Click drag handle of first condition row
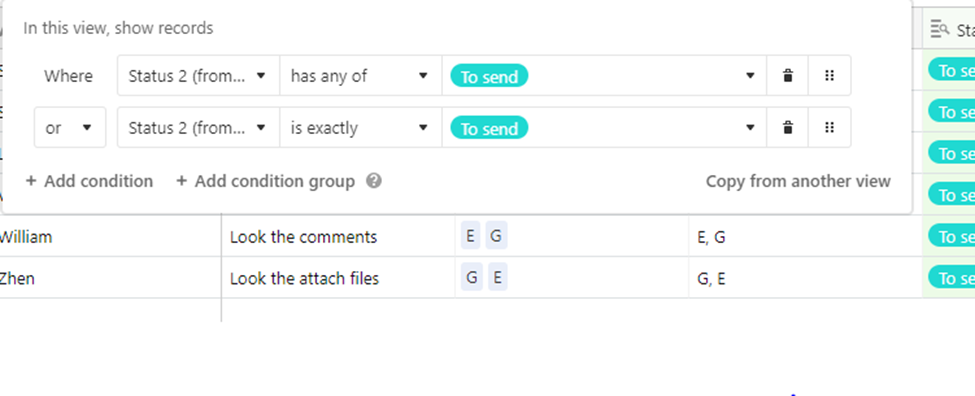 tap(829, 76)
